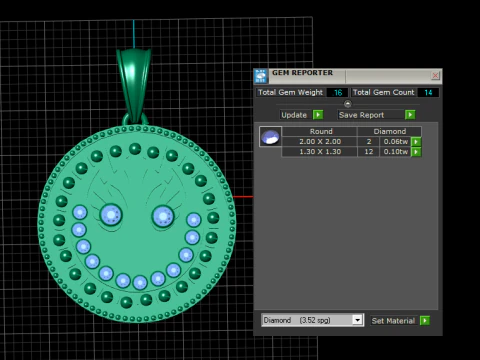Click green arrow beside Set Material

(x=425, y=321)
